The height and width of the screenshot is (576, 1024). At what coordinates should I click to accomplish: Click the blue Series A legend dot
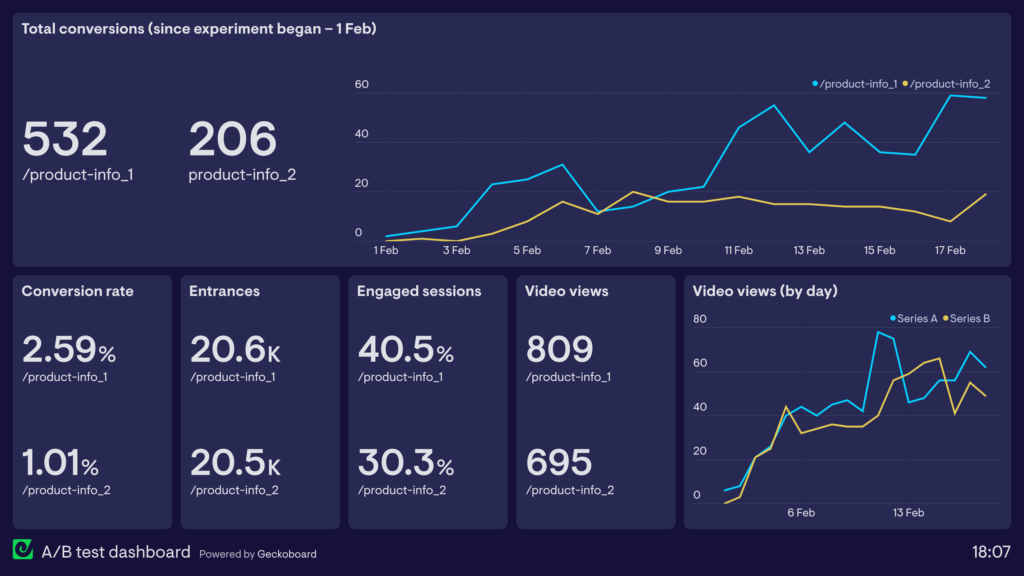[892, 319]
